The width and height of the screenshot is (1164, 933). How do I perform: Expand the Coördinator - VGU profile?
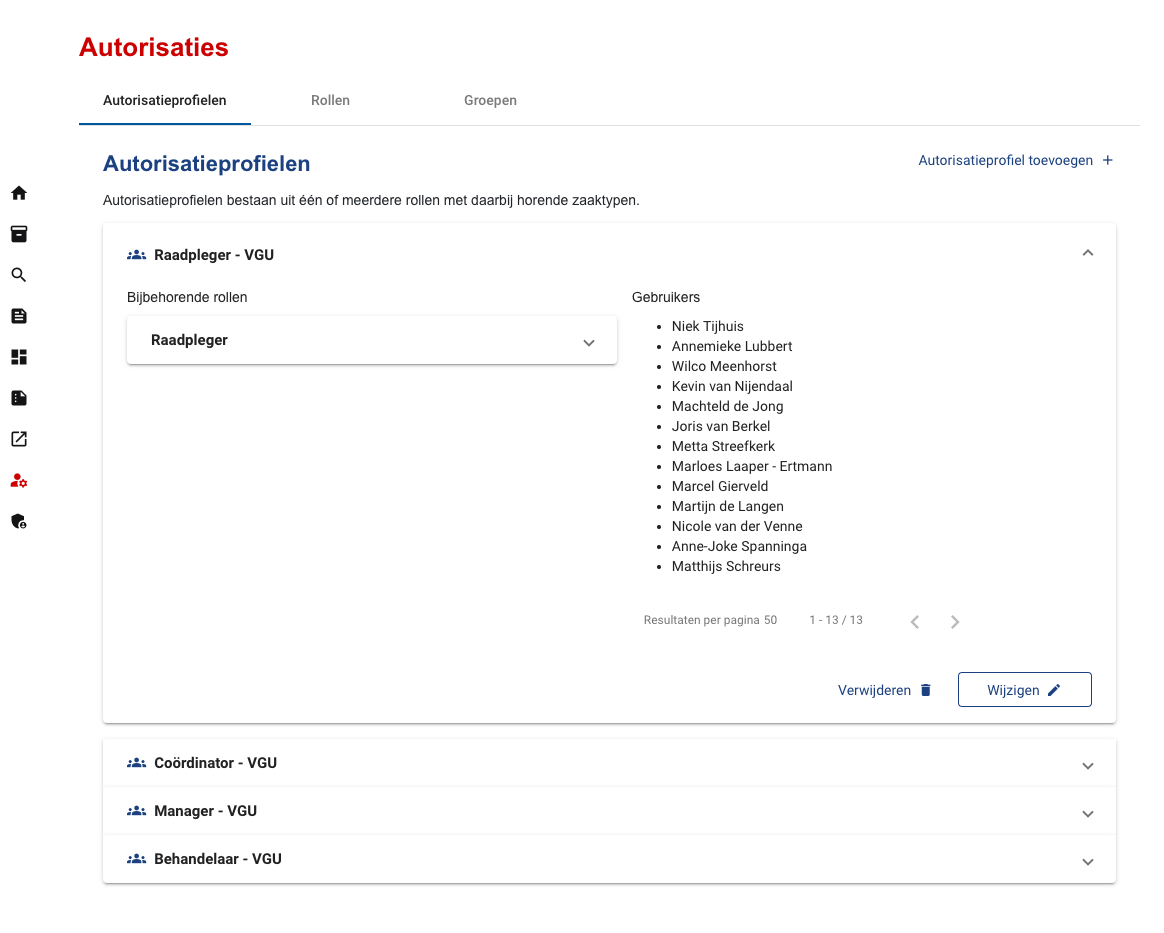[x=1088, y=766]
